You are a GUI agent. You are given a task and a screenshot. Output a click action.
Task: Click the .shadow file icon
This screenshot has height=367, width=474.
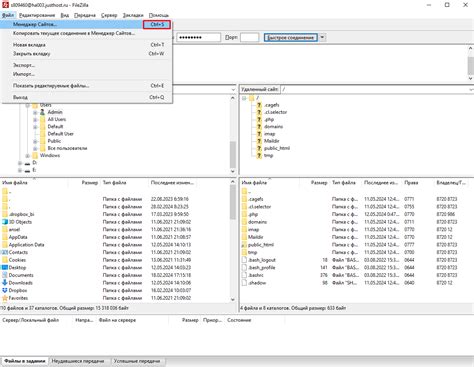click(x=244, y=283)
